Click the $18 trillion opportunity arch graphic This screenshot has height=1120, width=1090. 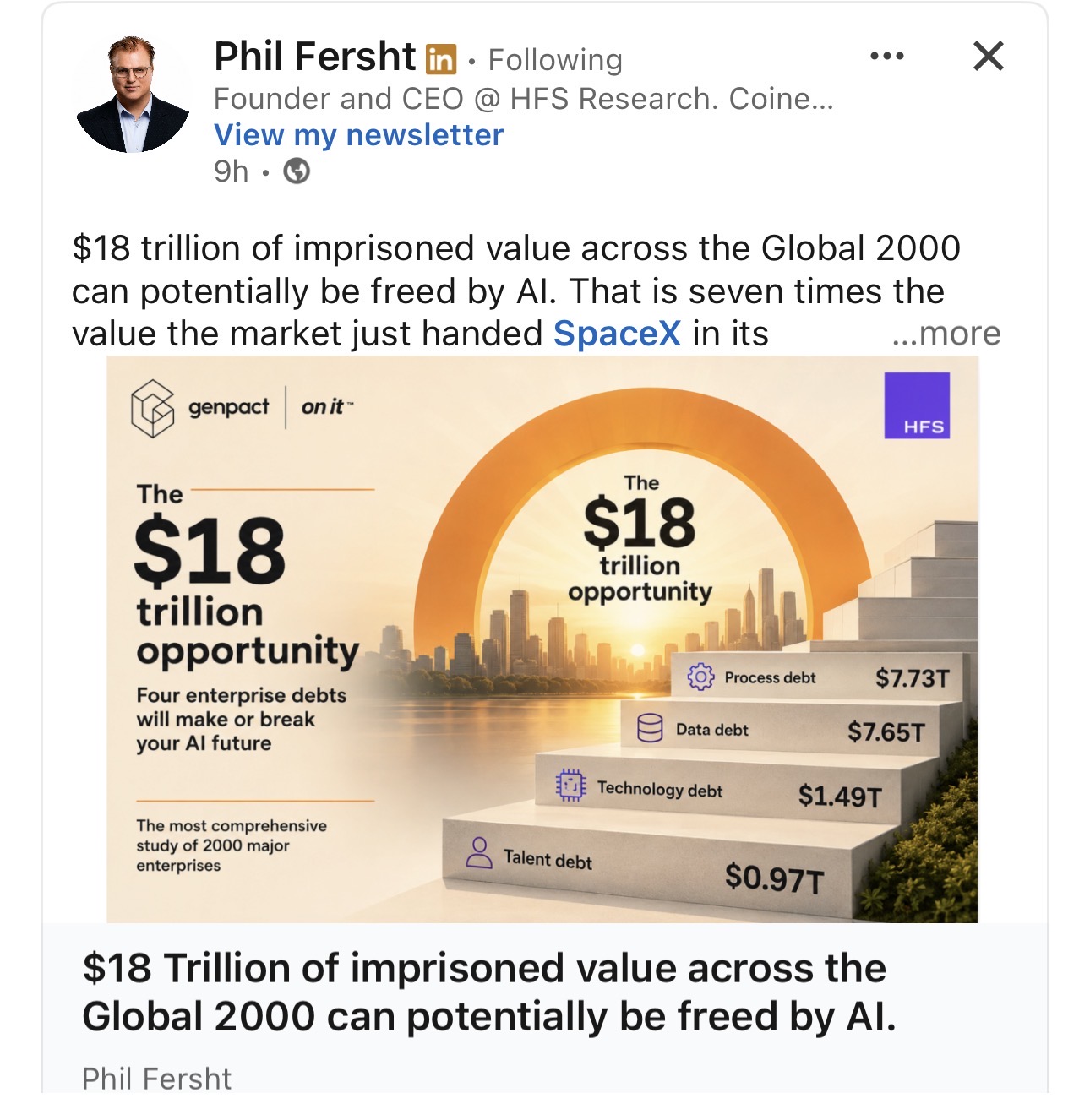point(640,541)
